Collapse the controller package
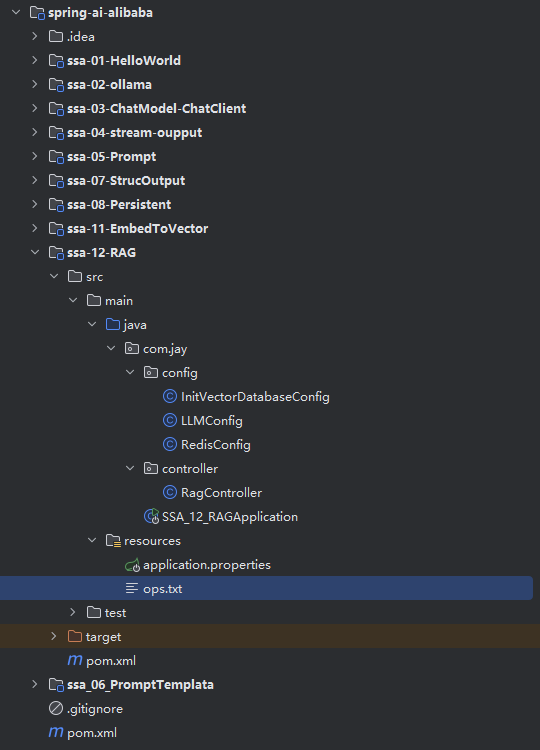Screen dimensions: 540x750 click(x=130, y=468)
